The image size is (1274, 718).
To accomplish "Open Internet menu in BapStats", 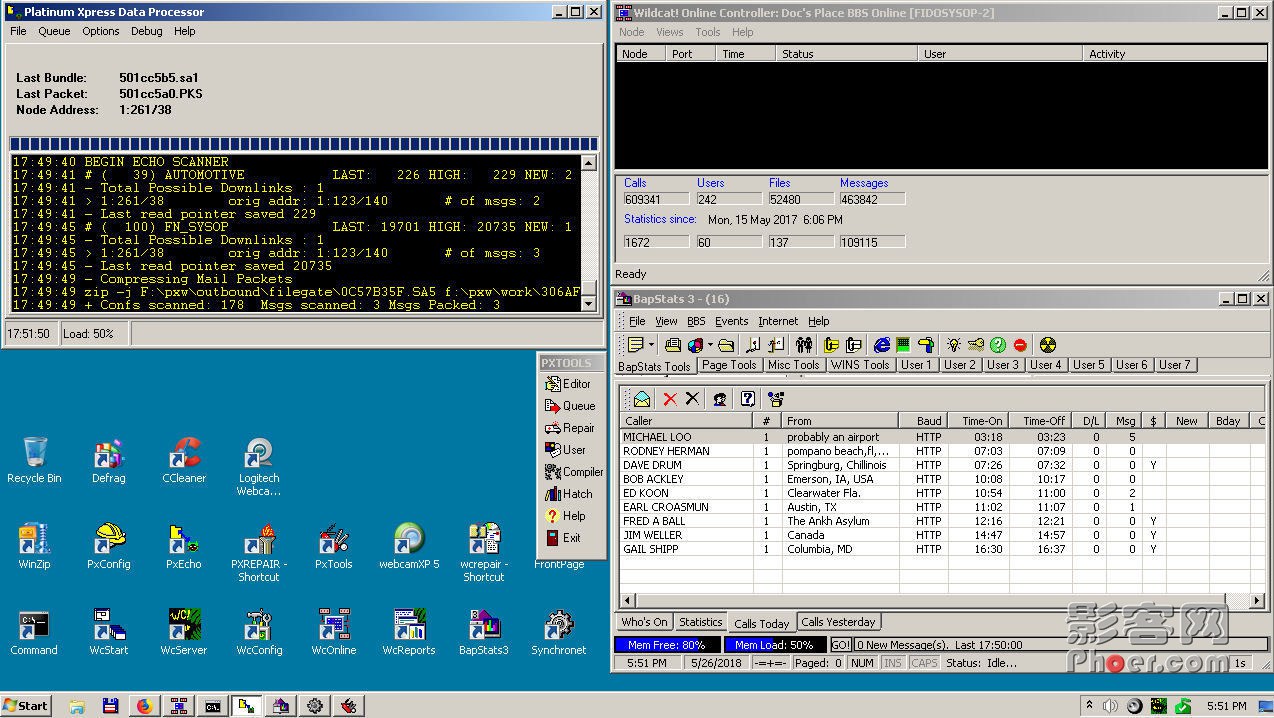I will (x=778, y=321).
